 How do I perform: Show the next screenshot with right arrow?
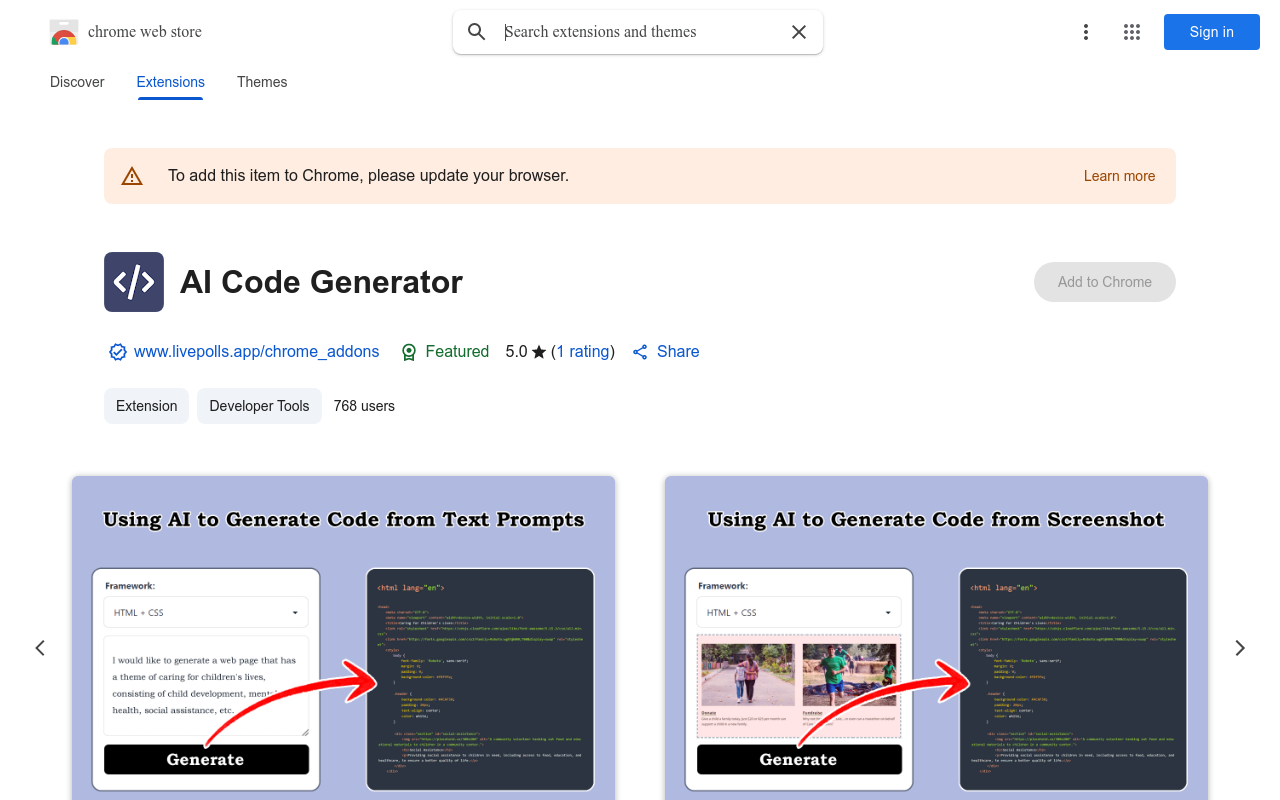pyautogui.click(x=1240, y=648)
